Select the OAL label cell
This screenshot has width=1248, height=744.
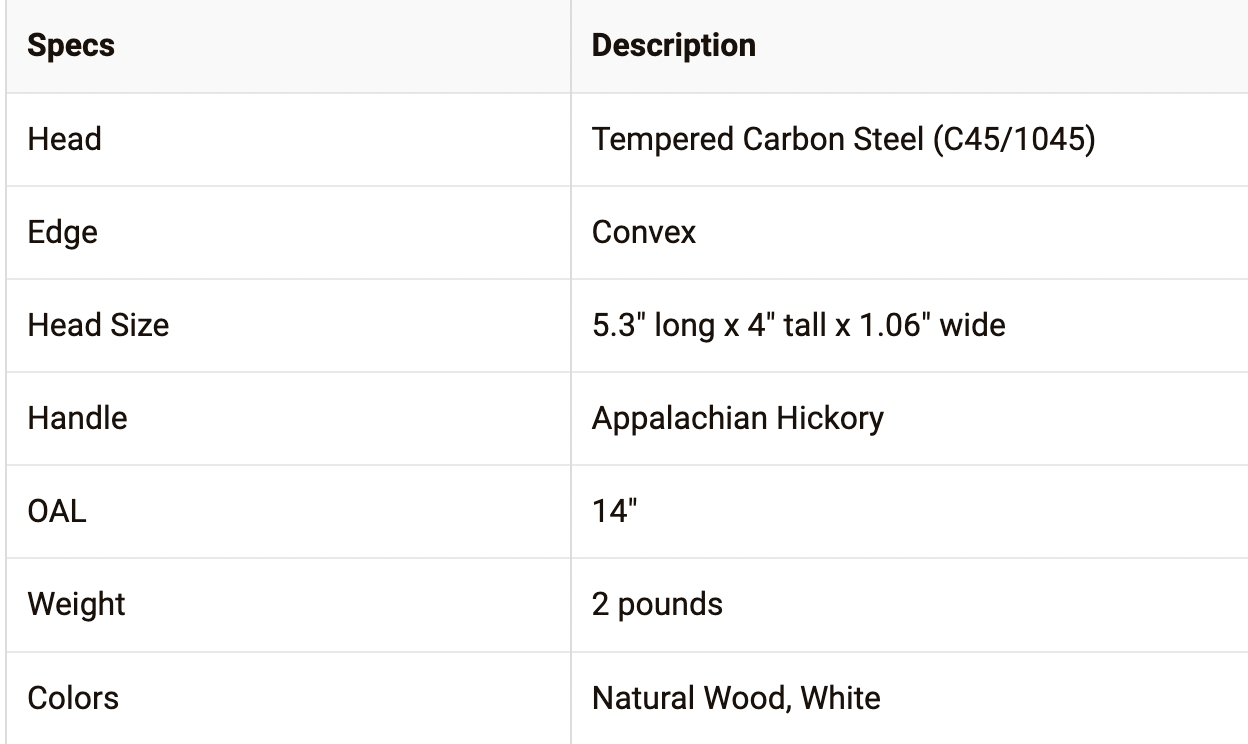[57, 511]
